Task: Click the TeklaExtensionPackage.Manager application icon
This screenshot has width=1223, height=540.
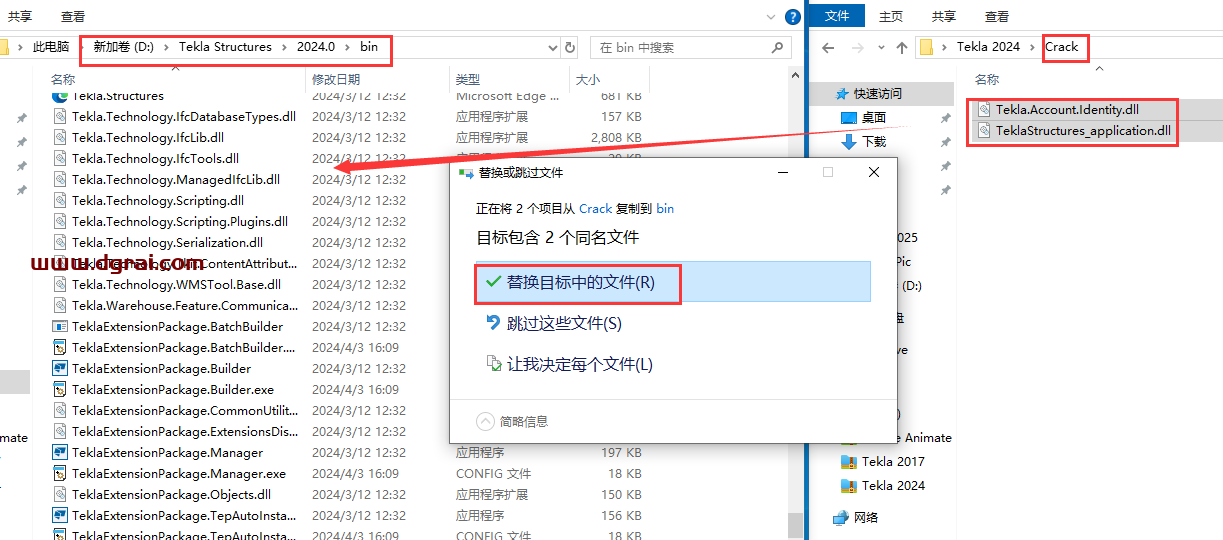Action: click(60, 452)
